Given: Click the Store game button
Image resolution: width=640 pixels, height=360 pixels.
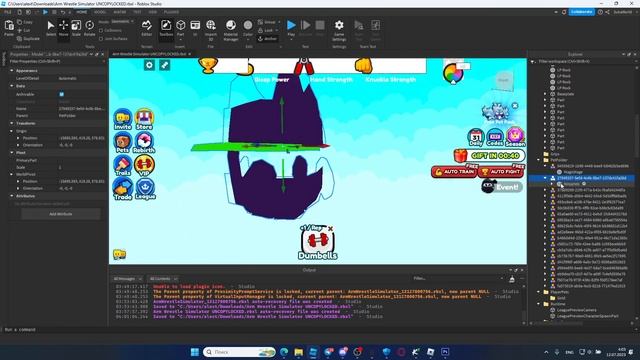Looking at the screenshot, I should pos(144,120).
